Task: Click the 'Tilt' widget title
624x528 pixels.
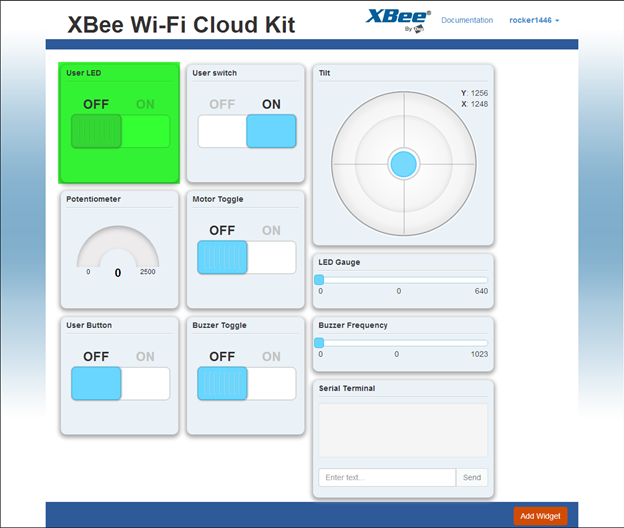Action: 324,73
